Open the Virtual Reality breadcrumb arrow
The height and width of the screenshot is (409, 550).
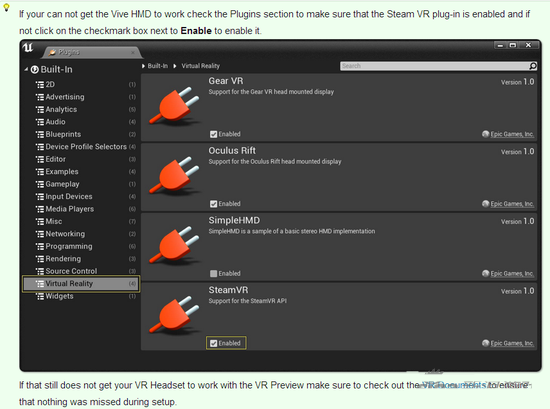tap(175, 66)
